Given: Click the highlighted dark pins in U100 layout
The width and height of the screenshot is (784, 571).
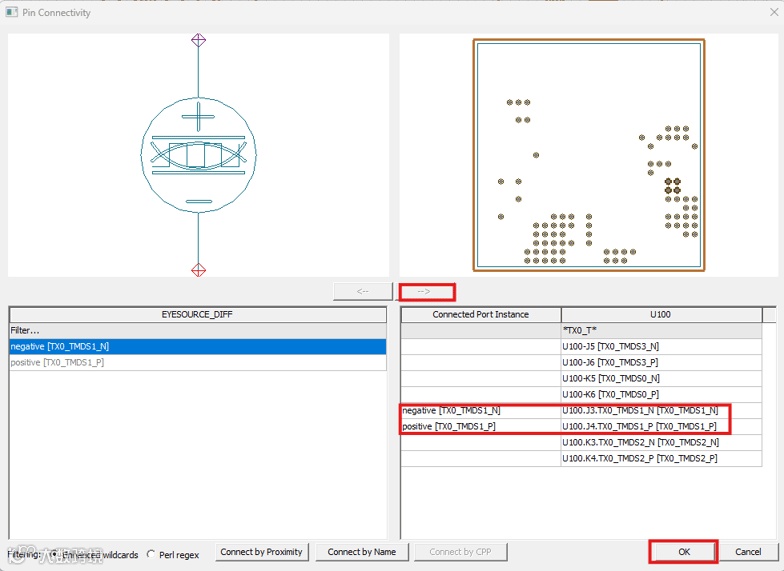Looking at the screenshot, I should click(672, 186).
